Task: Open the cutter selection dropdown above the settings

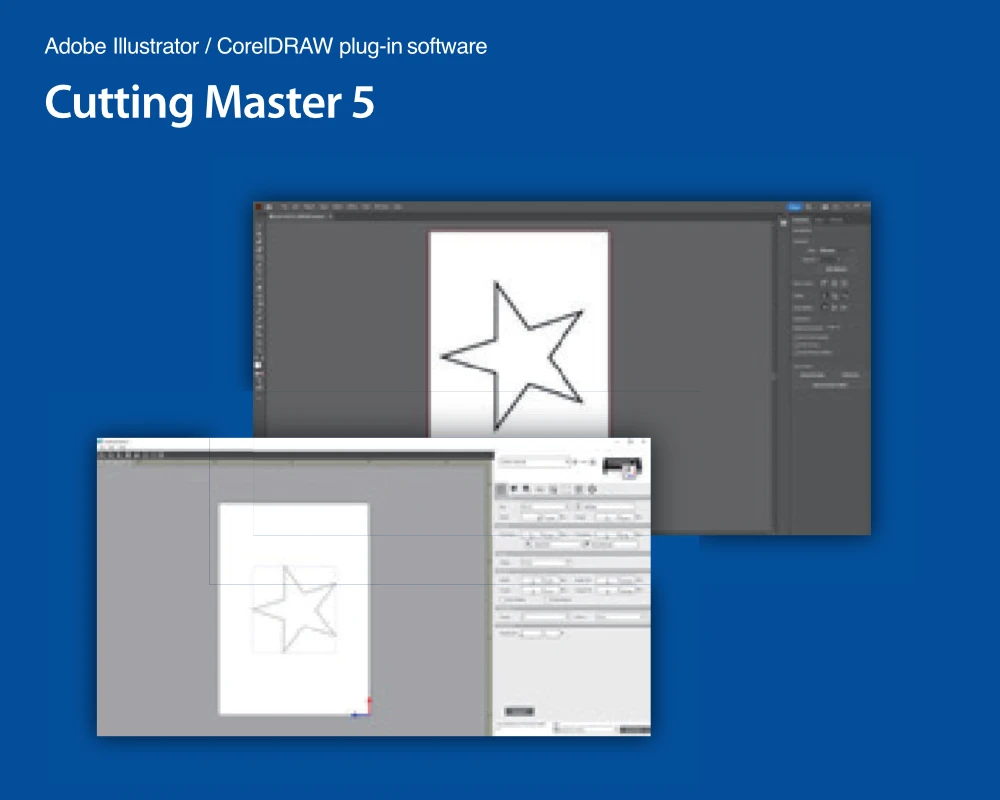Action: point(534,461)
